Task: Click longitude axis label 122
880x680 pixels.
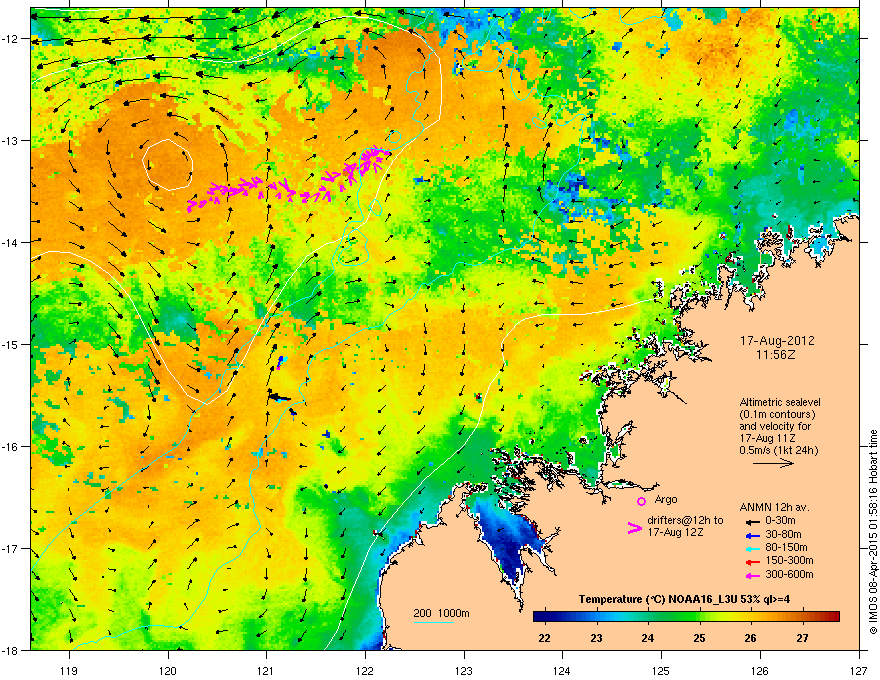Action: point(365,670)
